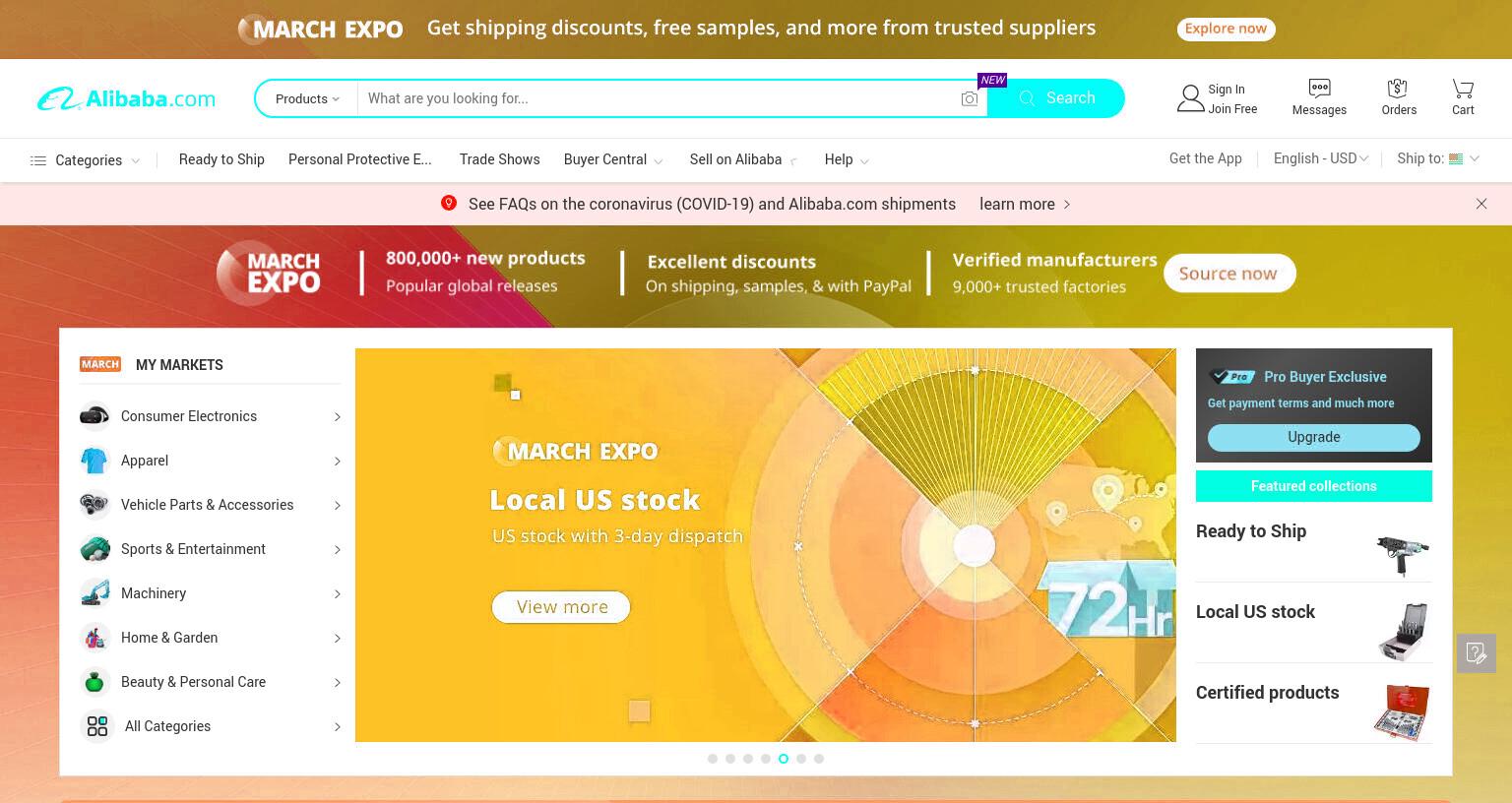Open the Products search type dropdown
This screenshot has width=1512, height=803.
pos(307,98)
